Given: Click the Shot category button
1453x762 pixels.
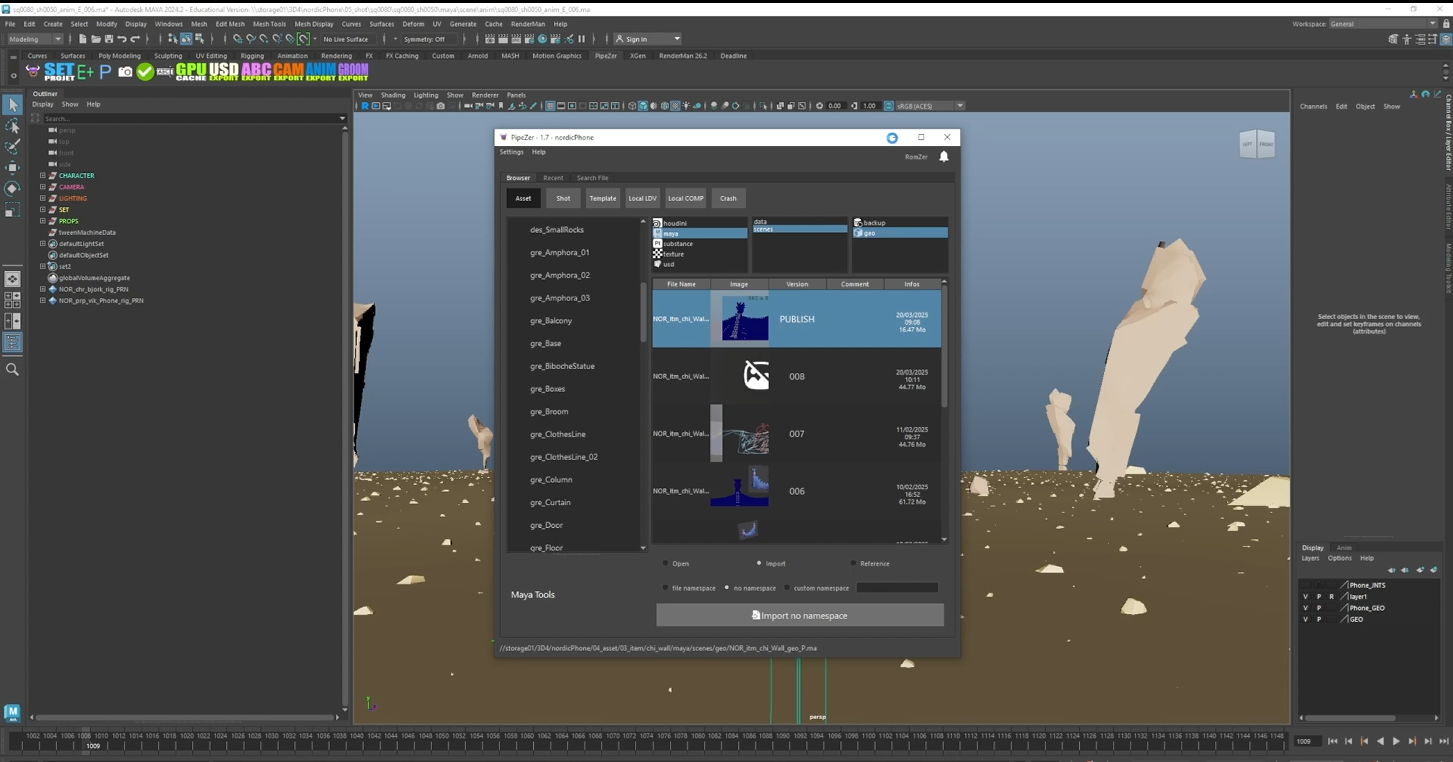Looking at the screenshot, I should [563, 198].
